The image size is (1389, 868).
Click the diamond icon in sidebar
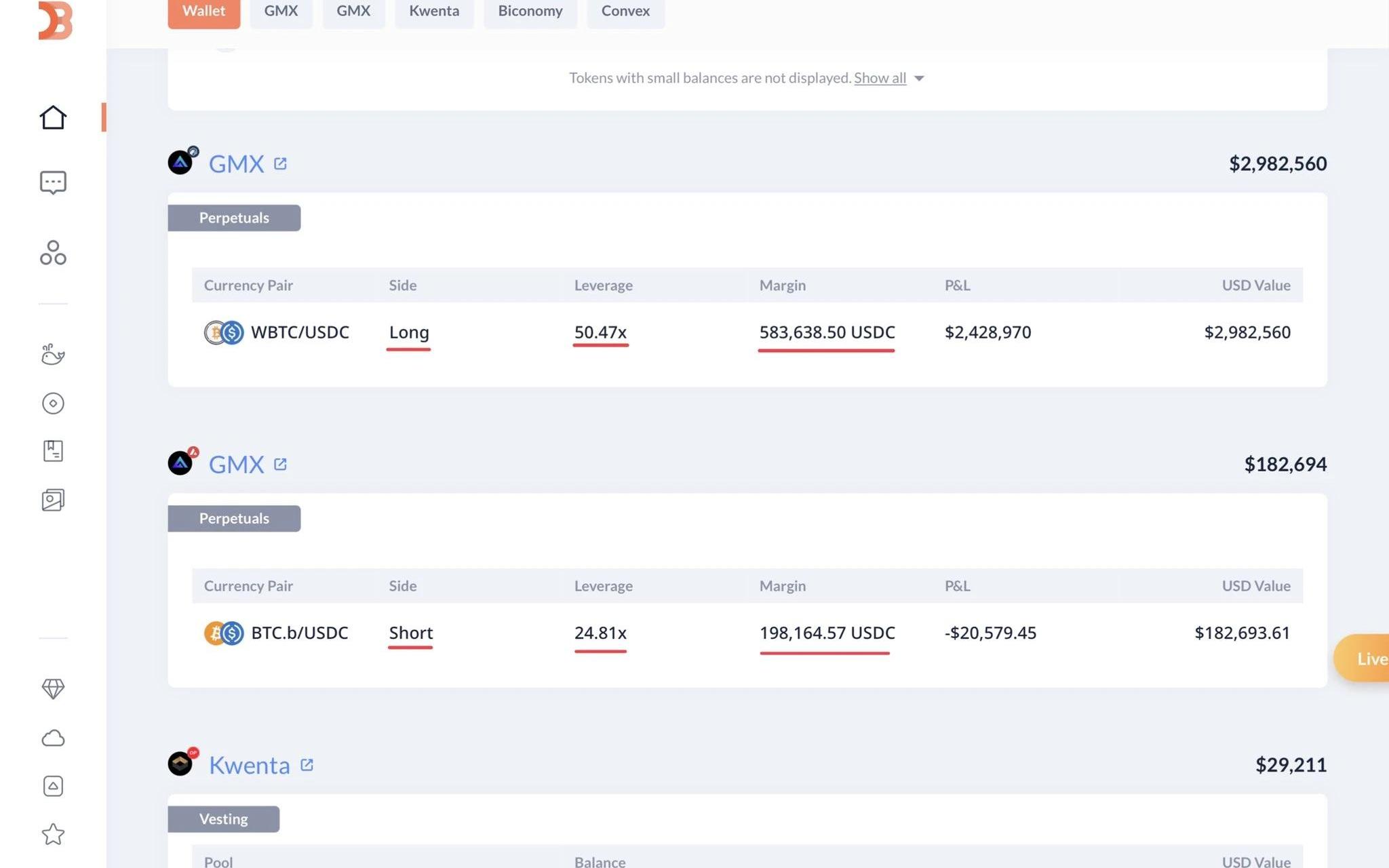(53, 689)
